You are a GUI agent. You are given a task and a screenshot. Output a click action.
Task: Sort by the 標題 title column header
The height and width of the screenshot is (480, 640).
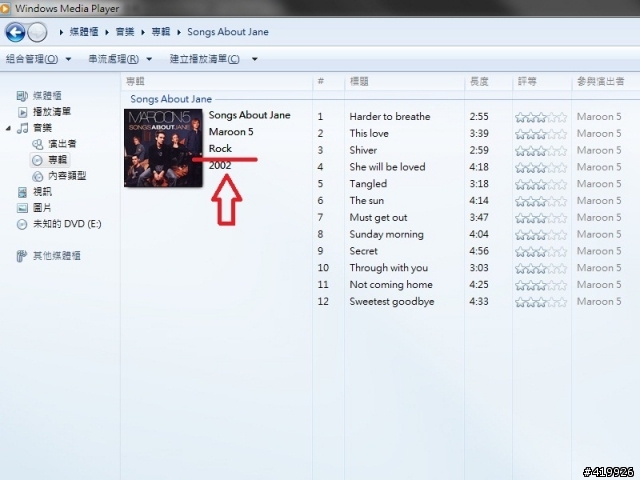point(404,82)
